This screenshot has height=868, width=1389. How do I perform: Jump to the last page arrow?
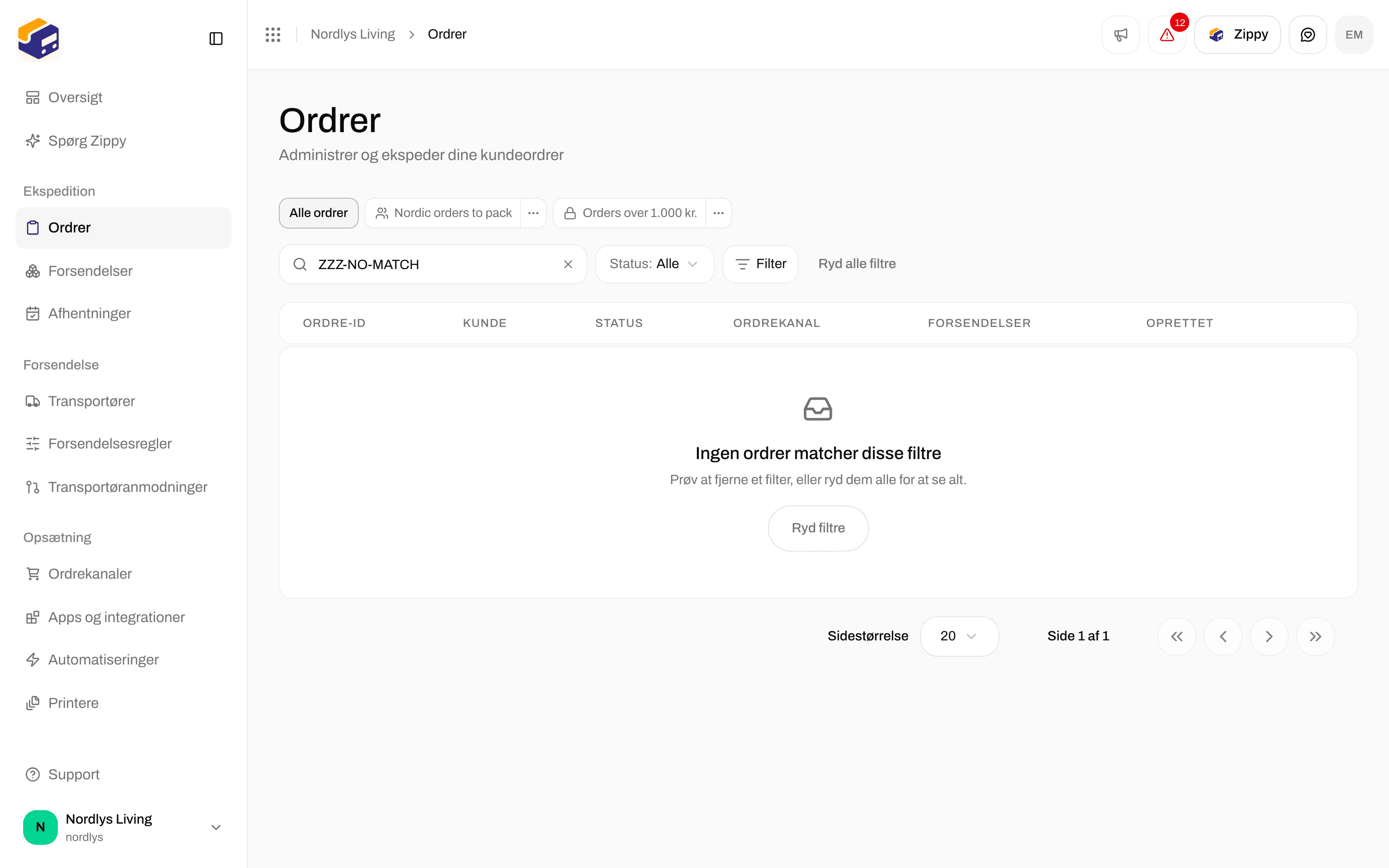coord(1316,636)
